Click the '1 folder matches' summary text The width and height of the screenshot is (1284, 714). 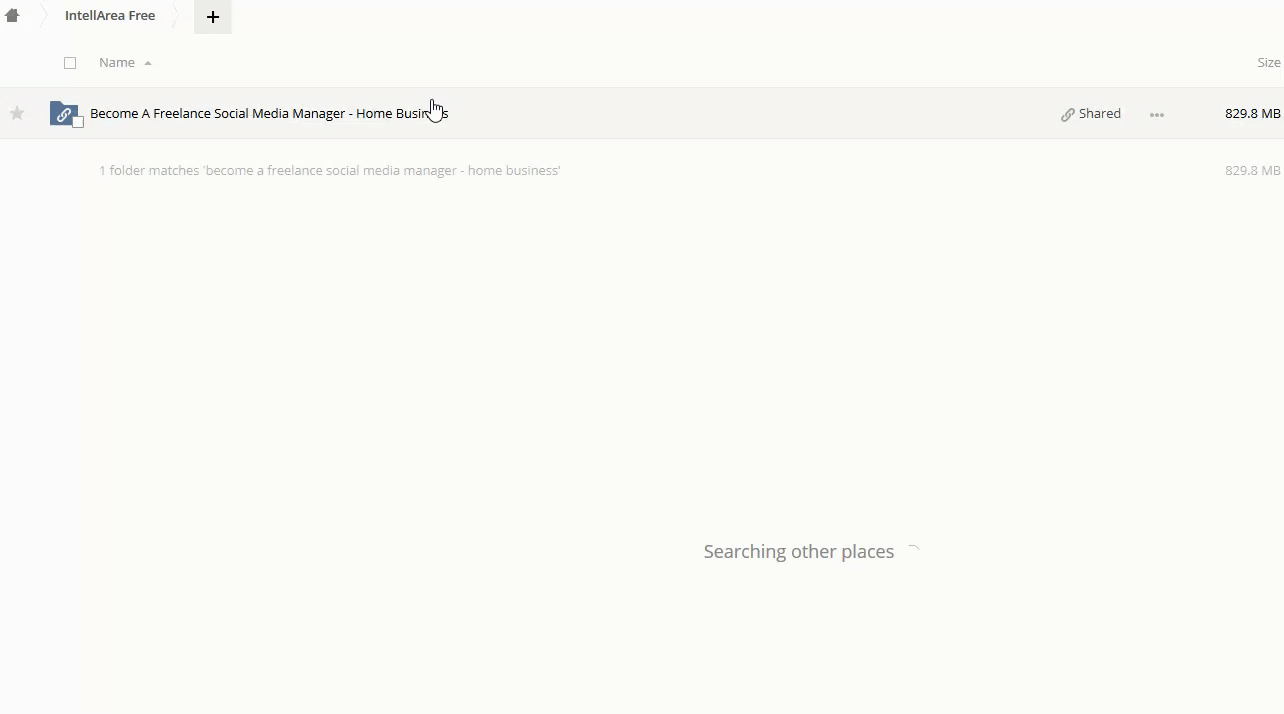pos(329,171)
